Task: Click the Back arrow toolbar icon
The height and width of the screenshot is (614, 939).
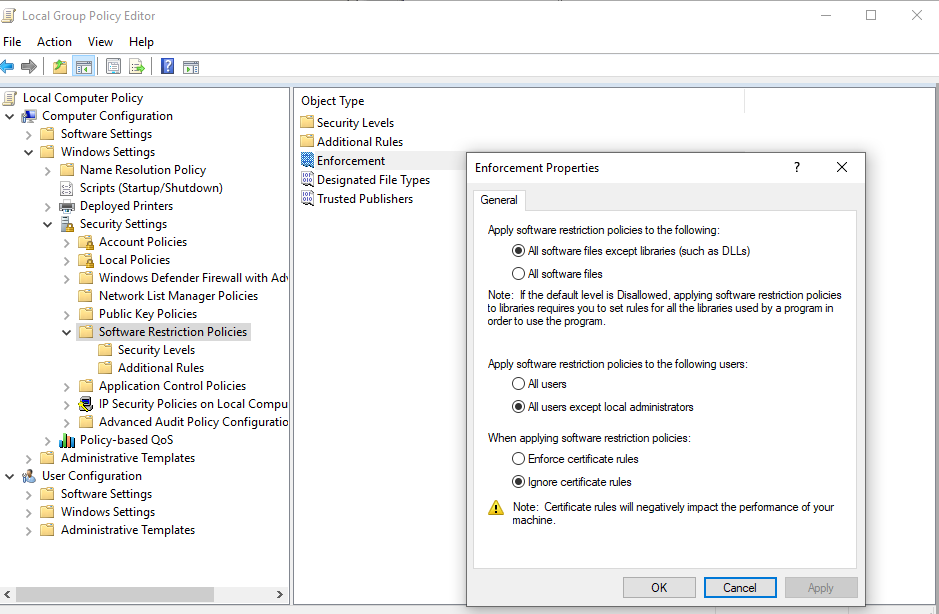Action: point(7,66)
